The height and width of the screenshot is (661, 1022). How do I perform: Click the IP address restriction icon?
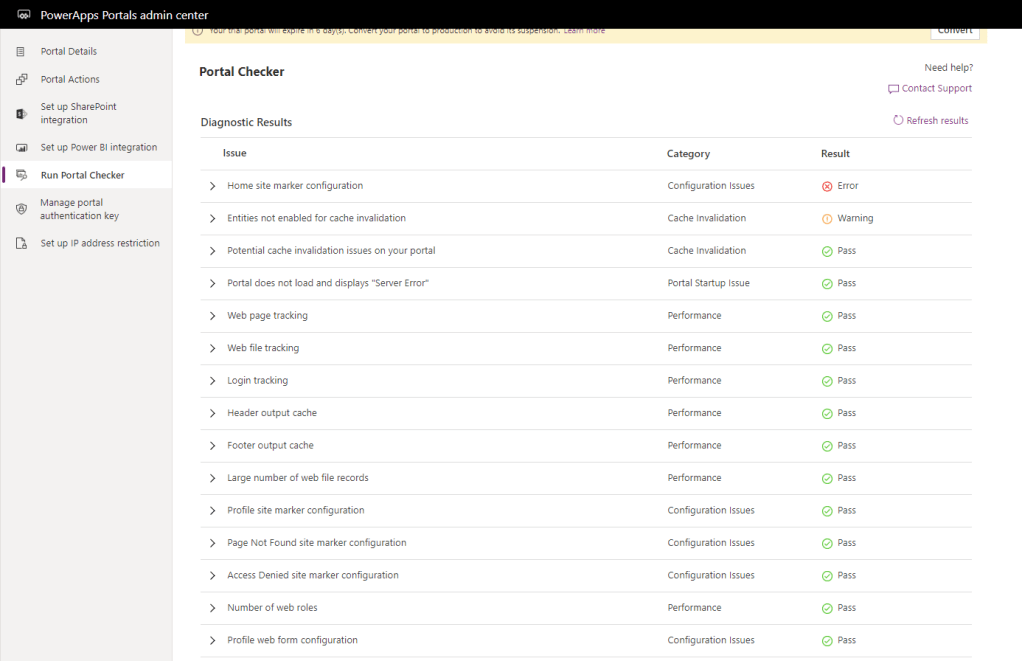pos(21,243)
